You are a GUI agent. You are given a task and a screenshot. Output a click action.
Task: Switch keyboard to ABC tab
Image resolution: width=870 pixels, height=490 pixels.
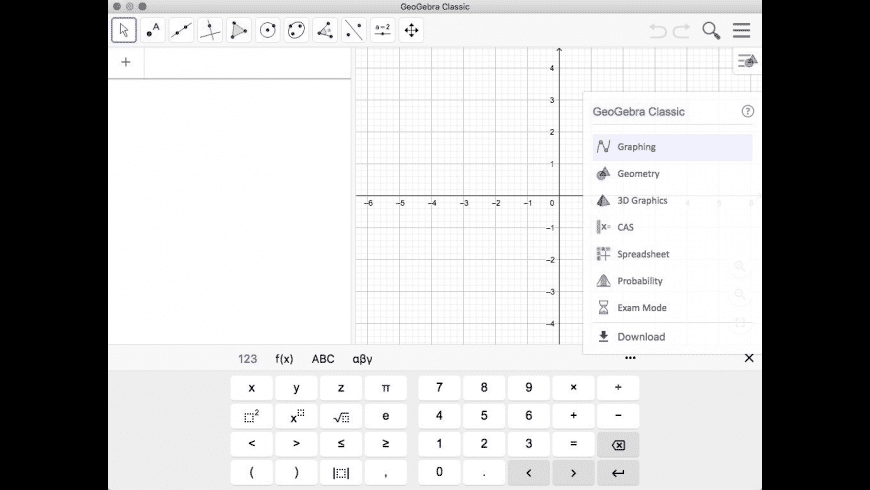323,359
